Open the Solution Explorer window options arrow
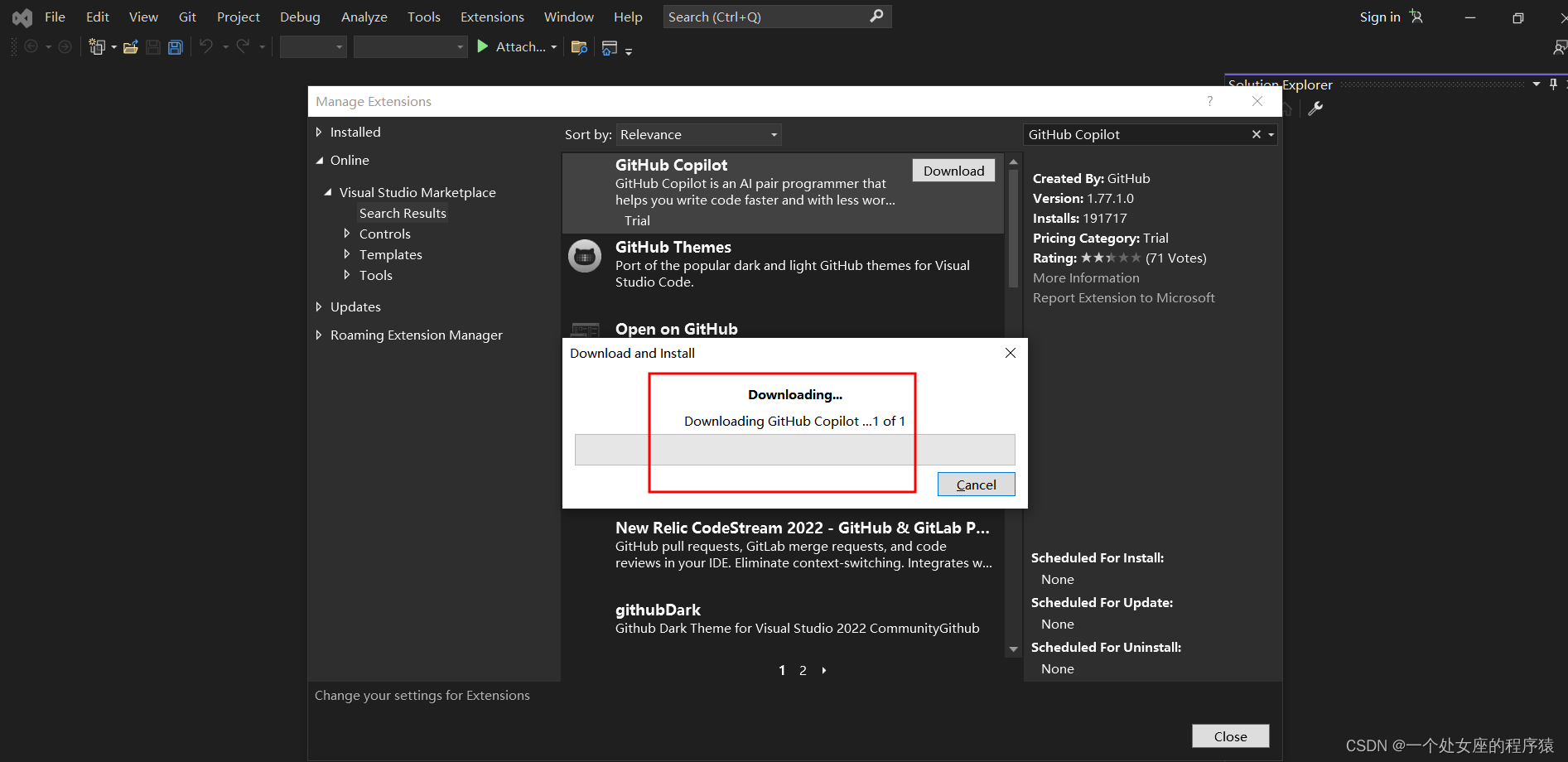Screen dimensions: 1568x762 1537,84
